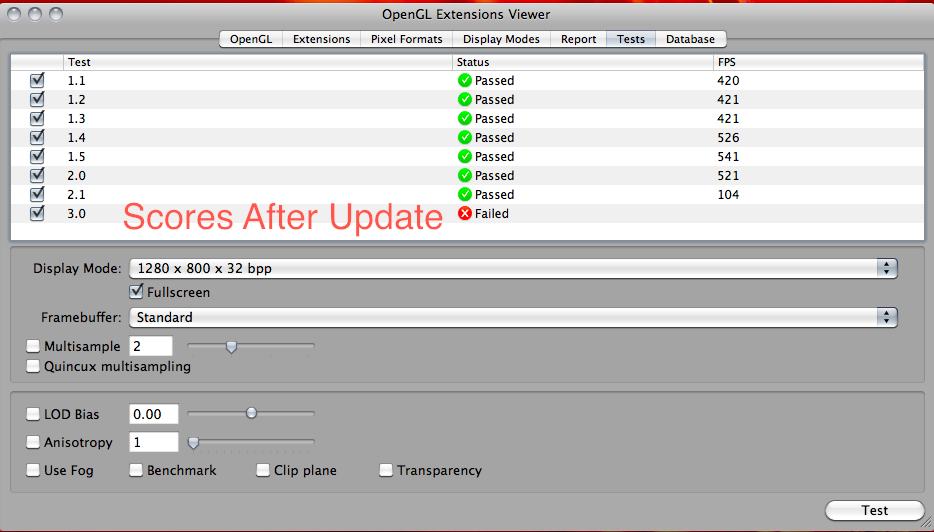
Task: Switch to the OpenGL tab
Action: pos(251,39)
